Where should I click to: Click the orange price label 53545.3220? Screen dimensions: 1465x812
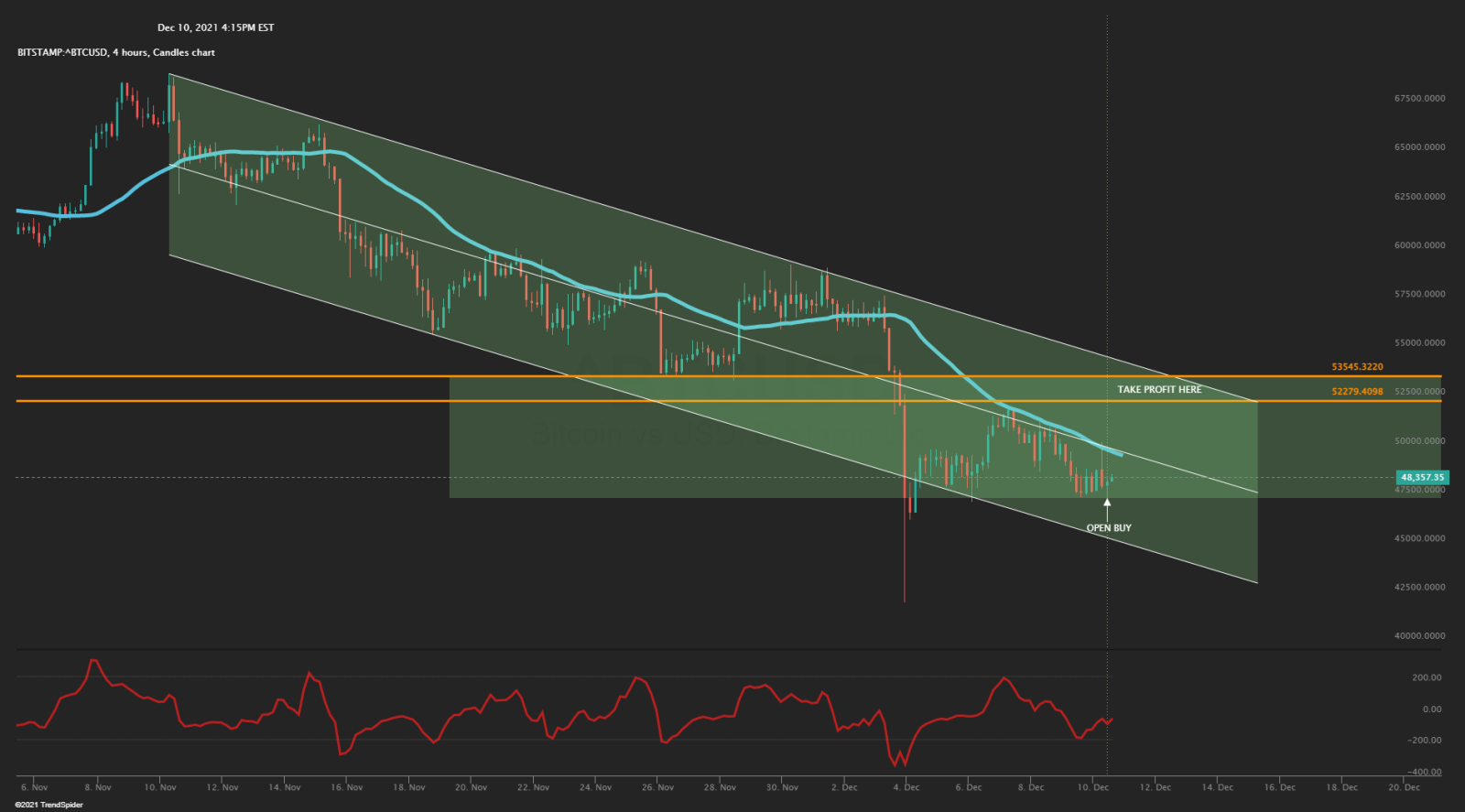[x=1357, y=367]
